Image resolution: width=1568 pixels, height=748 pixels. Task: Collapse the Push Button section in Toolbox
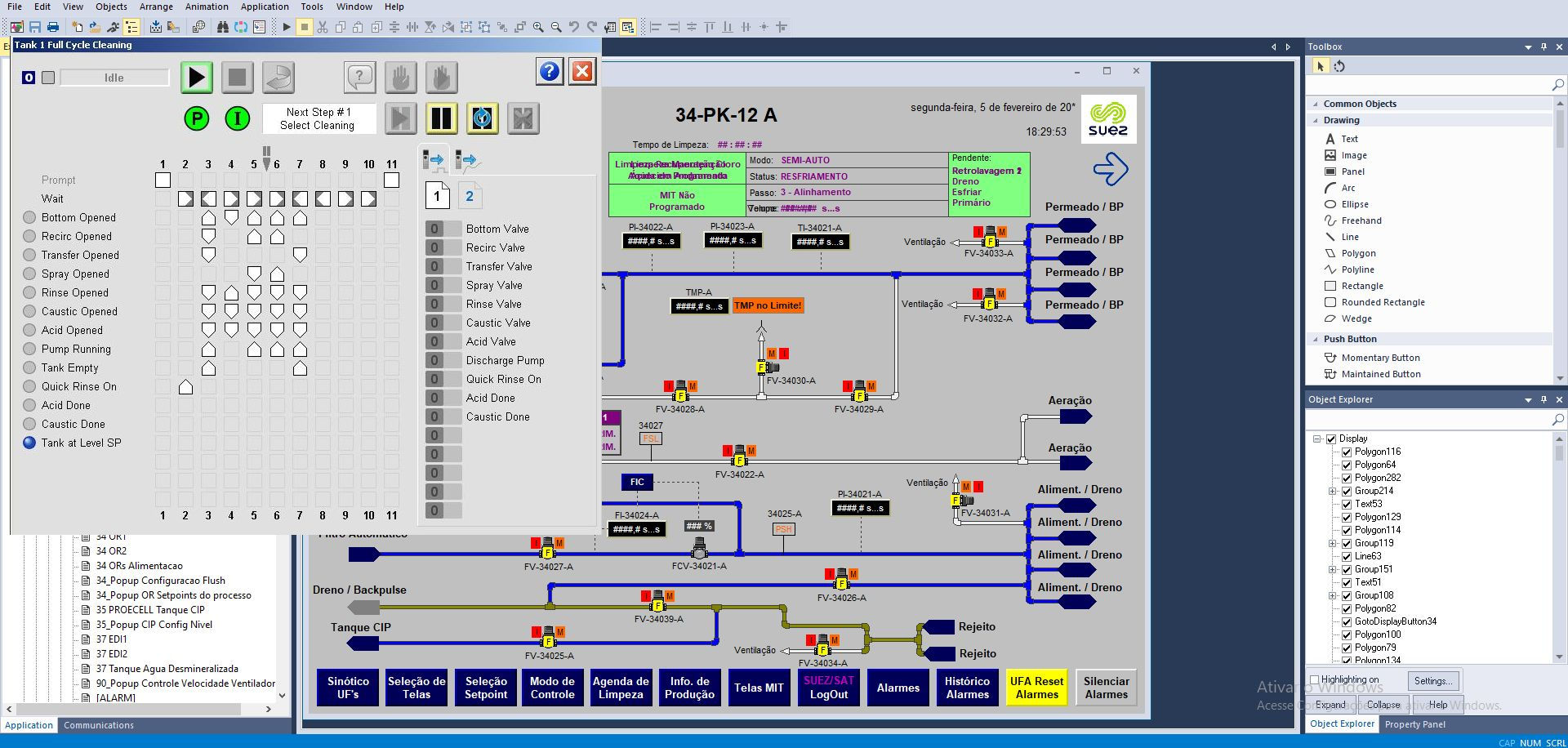1316,339
